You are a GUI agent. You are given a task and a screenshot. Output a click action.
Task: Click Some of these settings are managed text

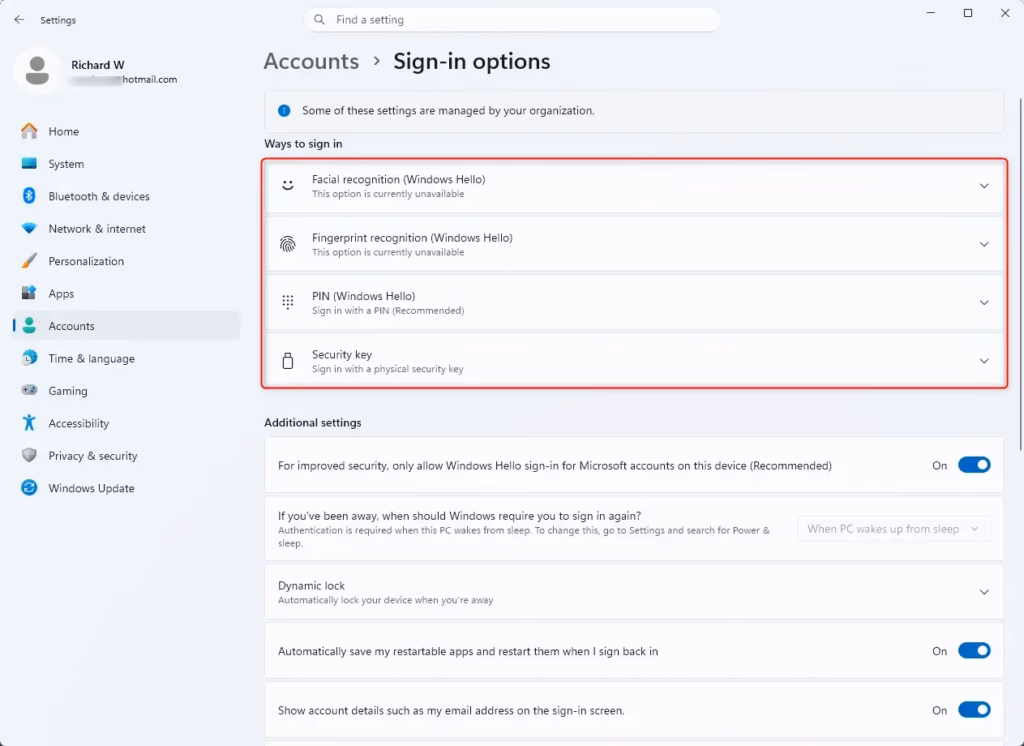coord(448,110)
